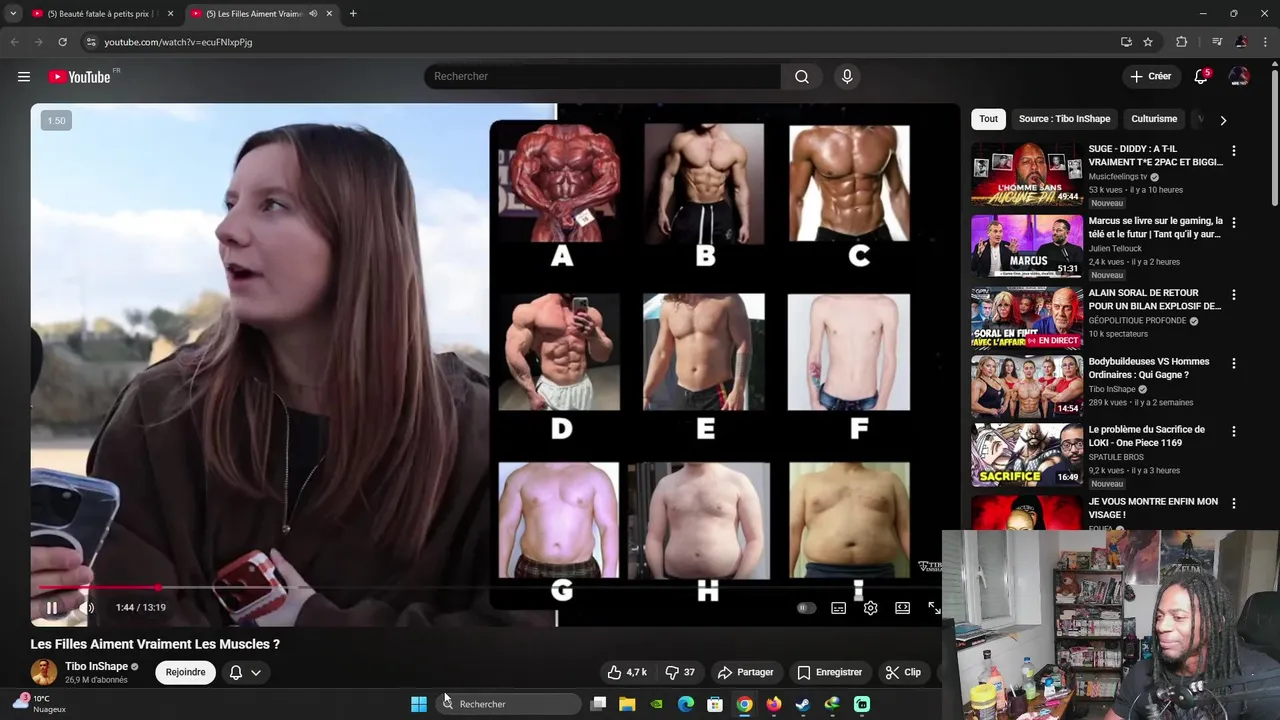
Task: Open options for Sacrifice de LOKI video
Action: [x=1233, y=432]
